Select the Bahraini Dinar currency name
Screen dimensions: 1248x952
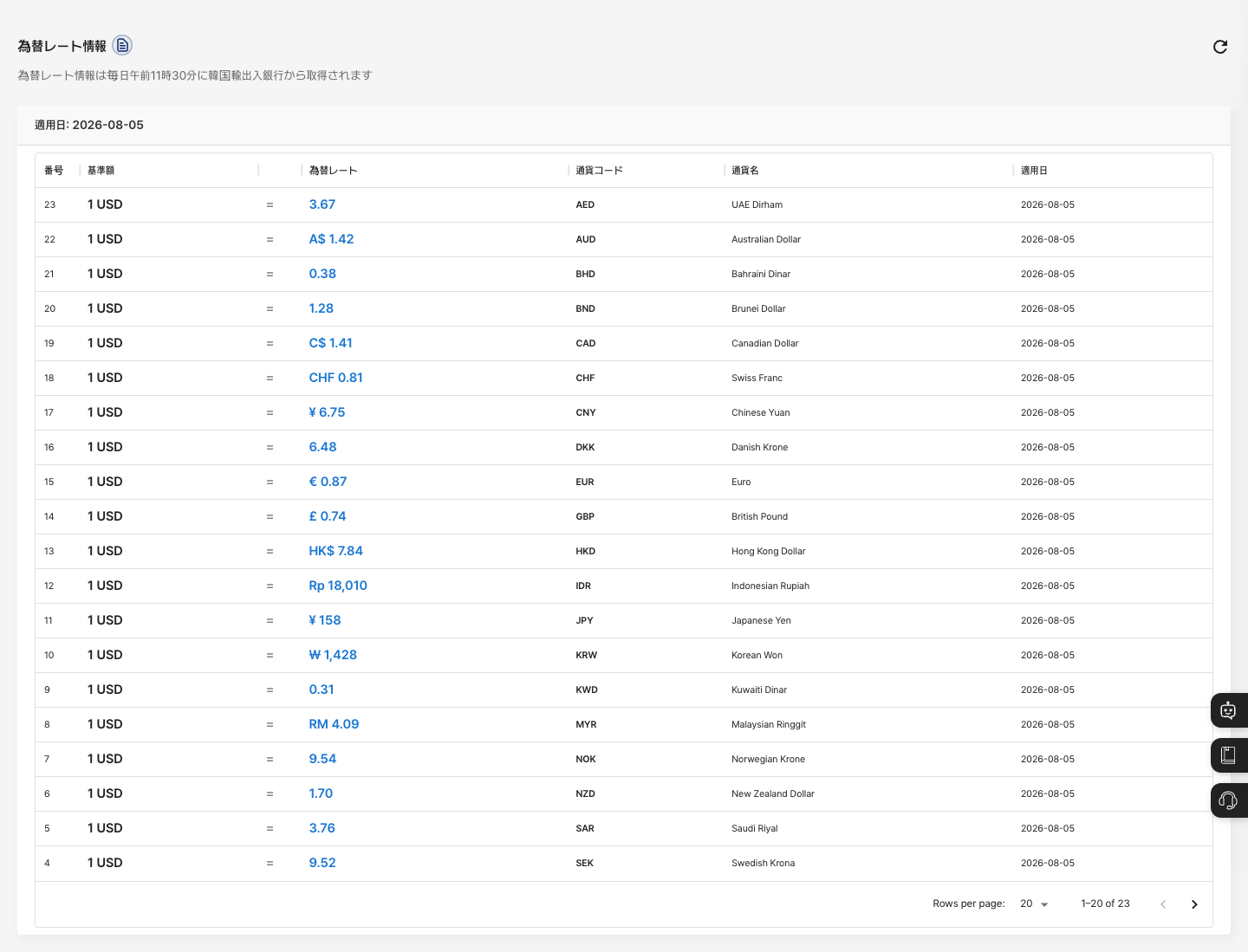[x=761, y=275]
